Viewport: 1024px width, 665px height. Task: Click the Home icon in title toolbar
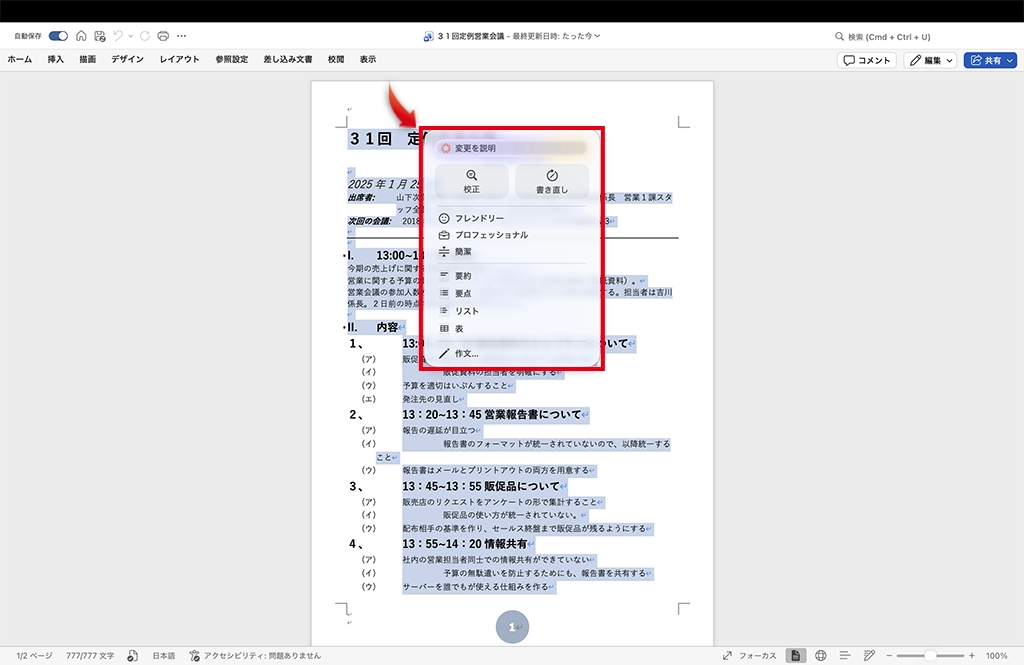point(81,36)
